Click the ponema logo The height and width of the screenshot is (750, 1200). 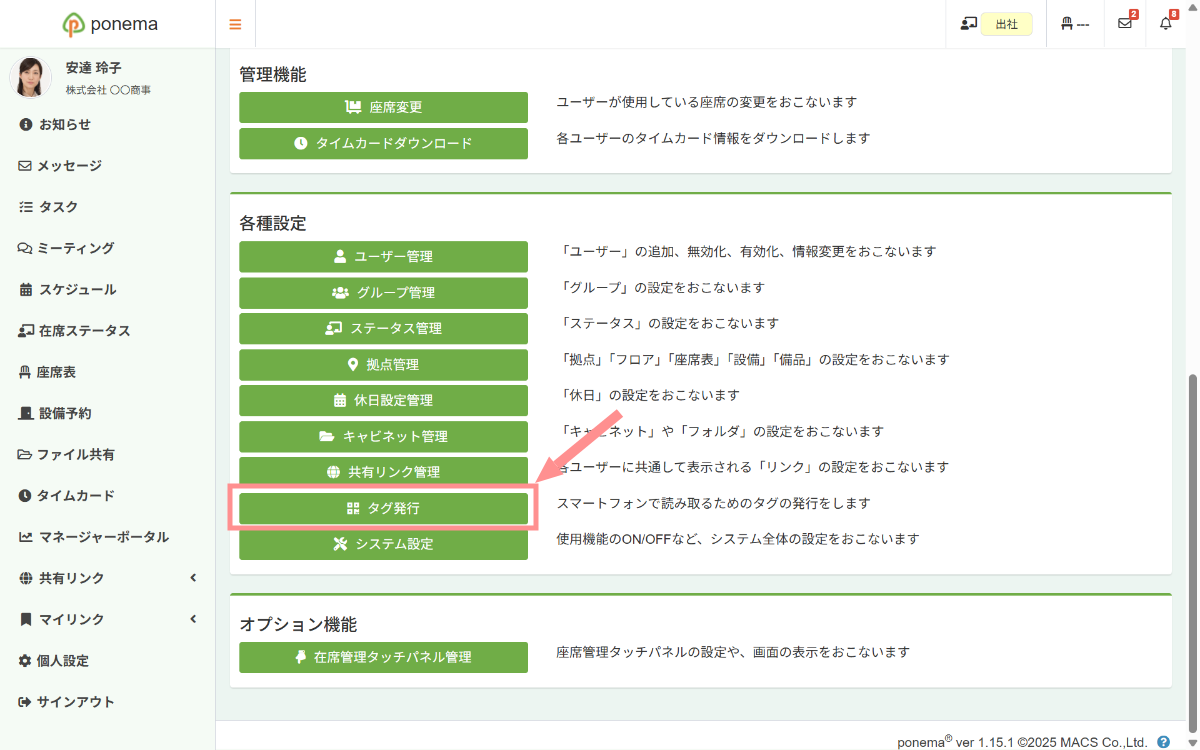pyautogui.click(x=110, y=24)
